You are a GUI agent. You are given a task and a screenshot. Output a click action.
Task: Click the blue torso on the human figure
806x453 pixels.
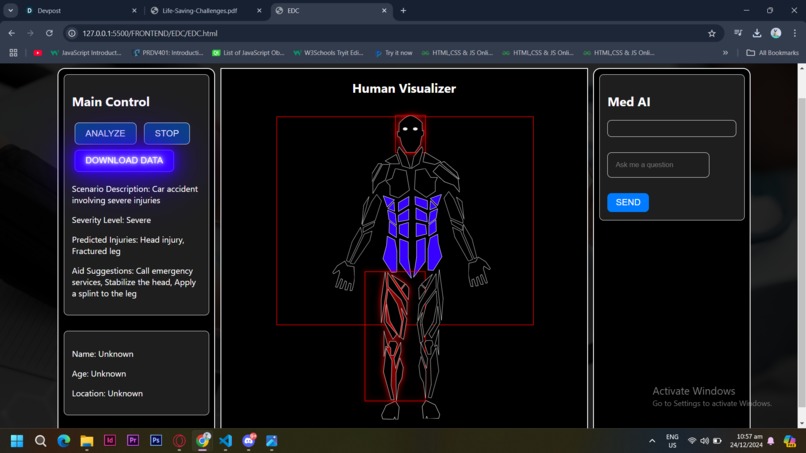click(412, 234)
